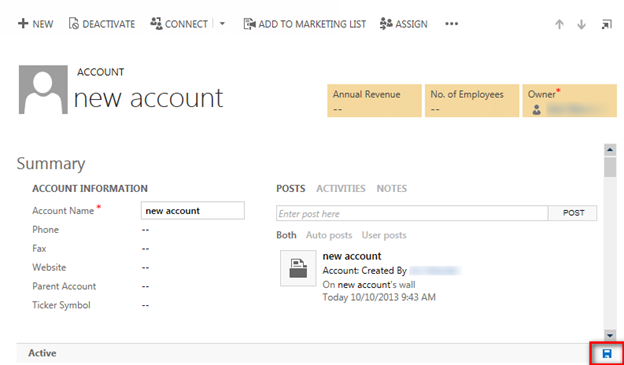Click the ASSIGN command
The width and height of the screenshot is (624, 365).
[x=404, y=24]
